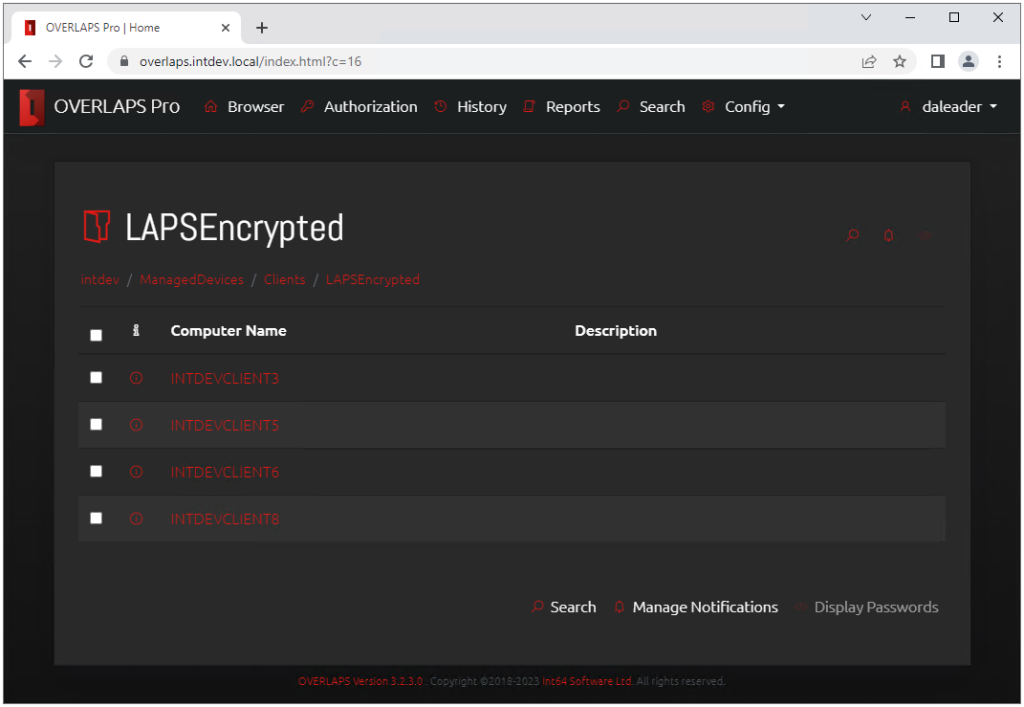Open Search from the top navigation
The height and width of the screenshot is (707, 1024).
point(651,107)
